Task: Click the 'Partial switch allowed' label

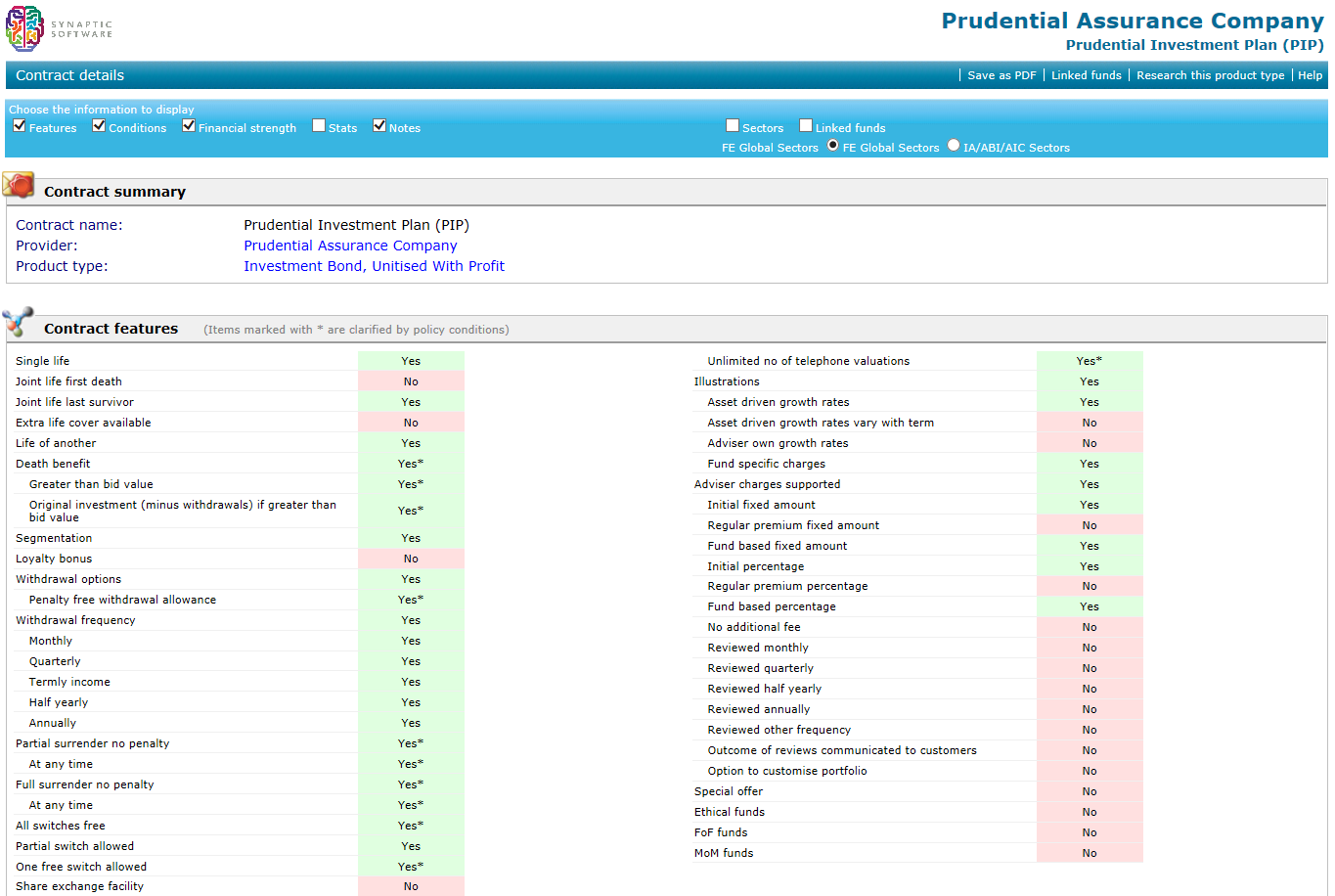Action: pos(74,846)
